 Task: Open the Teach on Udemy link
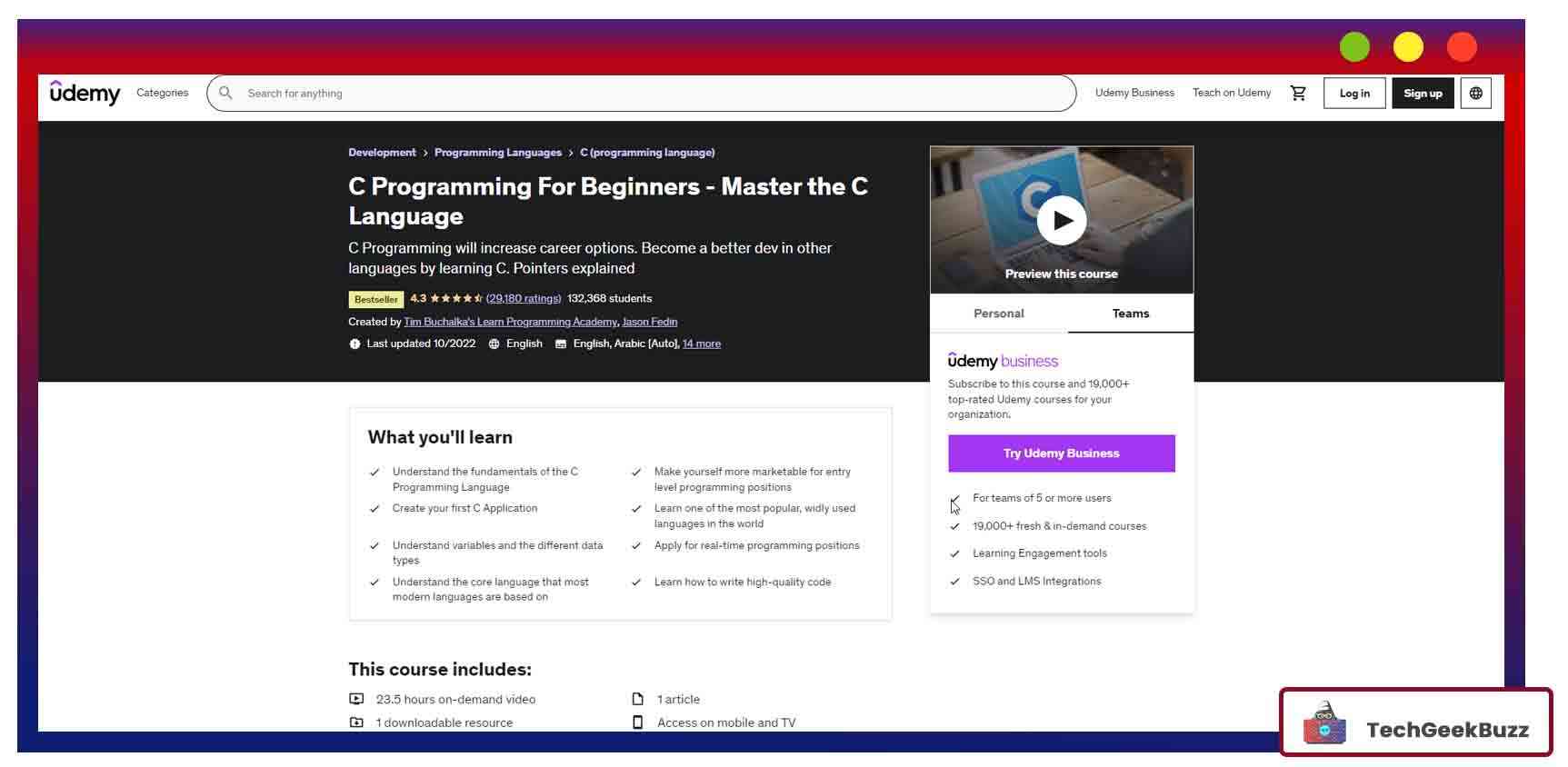(x=1231, y=93)
